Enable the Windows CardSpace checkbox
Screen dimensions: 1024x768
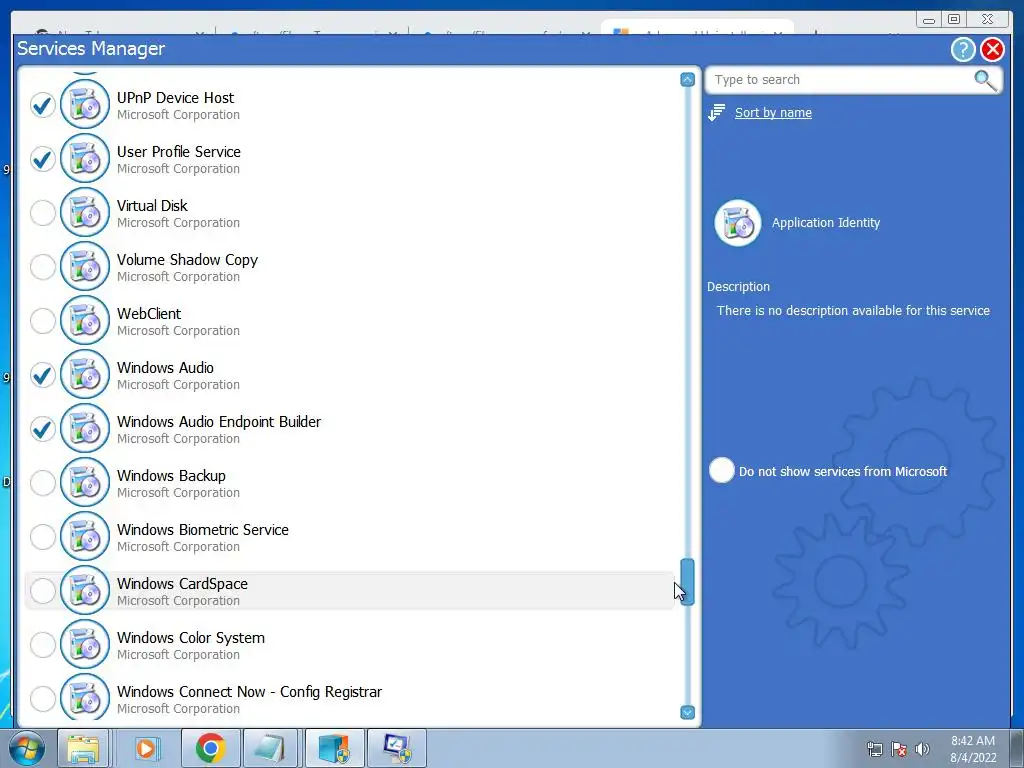pos(43,591)
